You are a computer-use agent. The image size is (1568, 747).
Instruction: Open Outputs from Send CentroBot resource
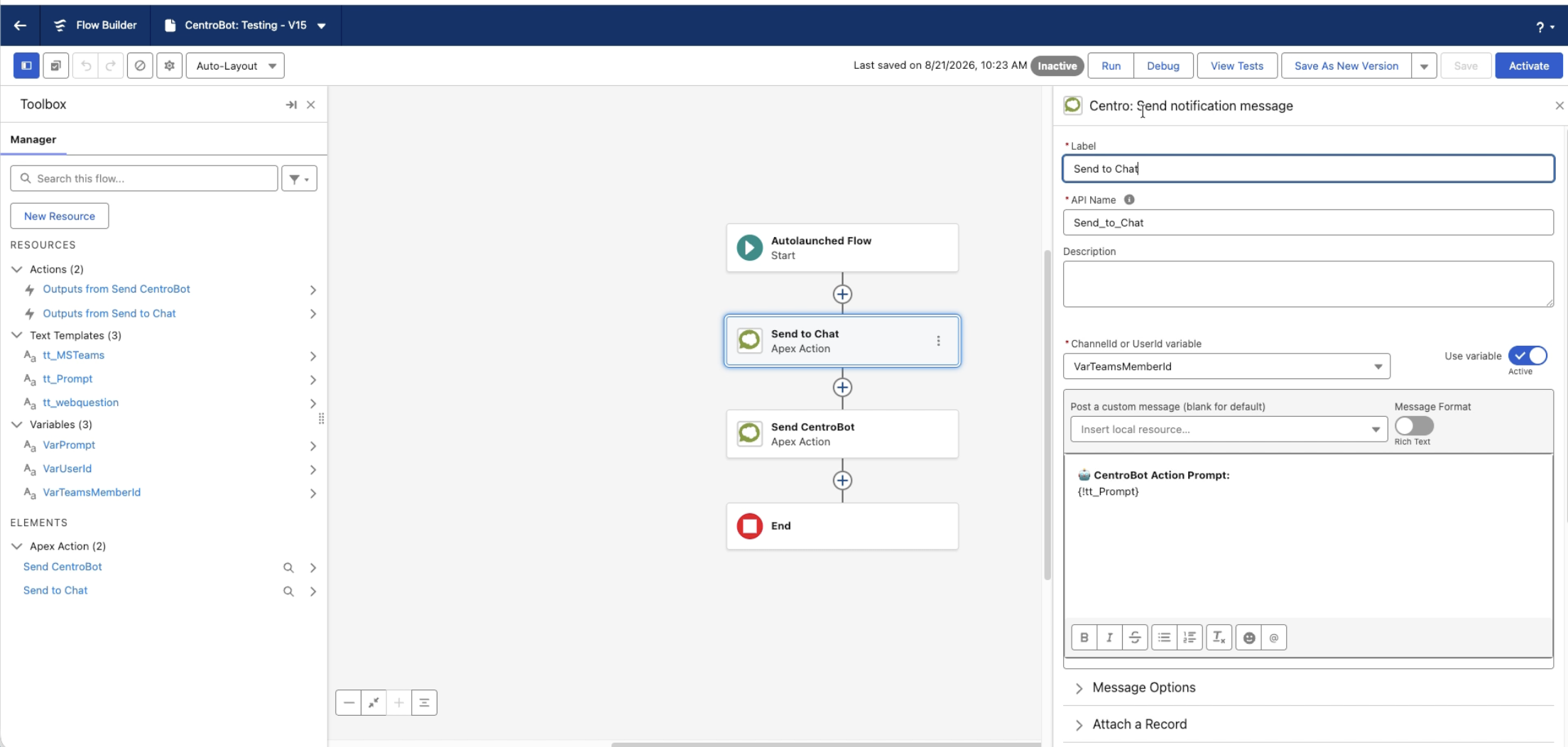[116, 289]
